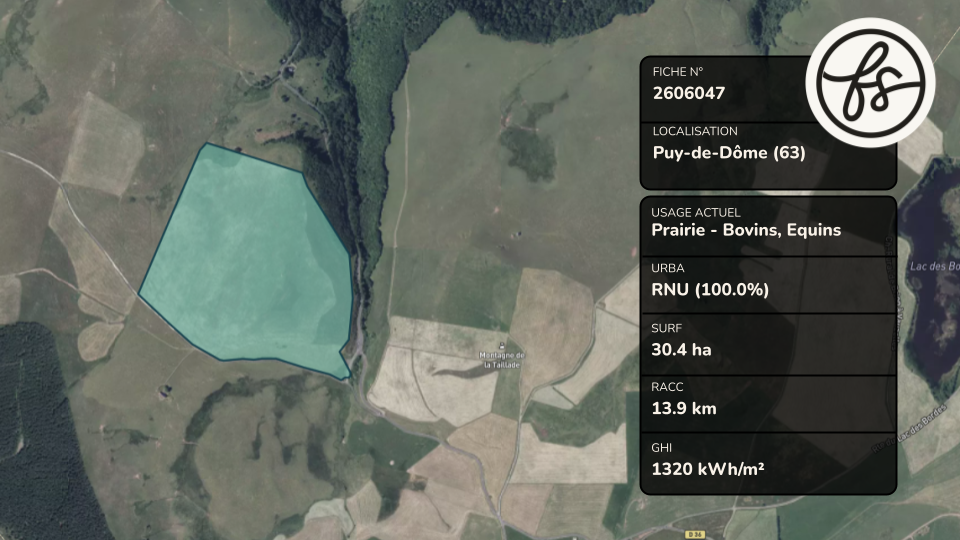Viewport: 960px width, 540px height.
Task: Click the marker icon above Montagne de la Taillade
Action: (502, 345)
